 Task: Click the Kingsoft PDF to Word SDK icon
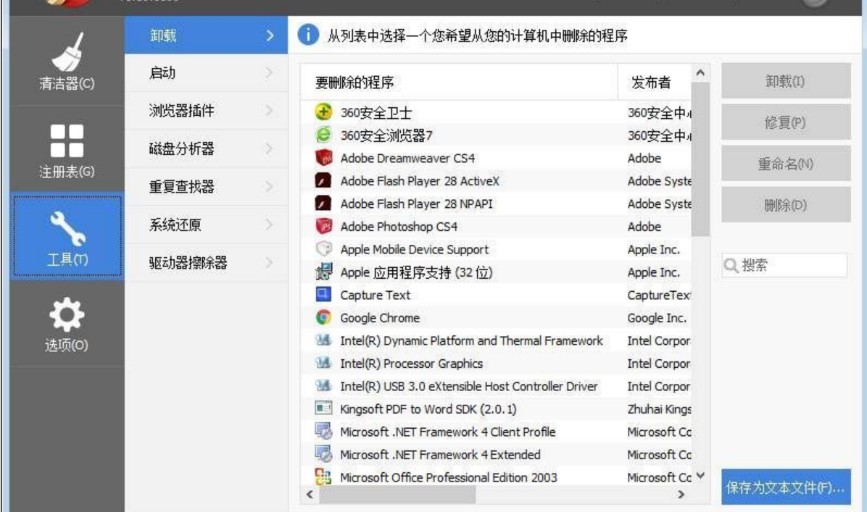click(x=323, y=408)
